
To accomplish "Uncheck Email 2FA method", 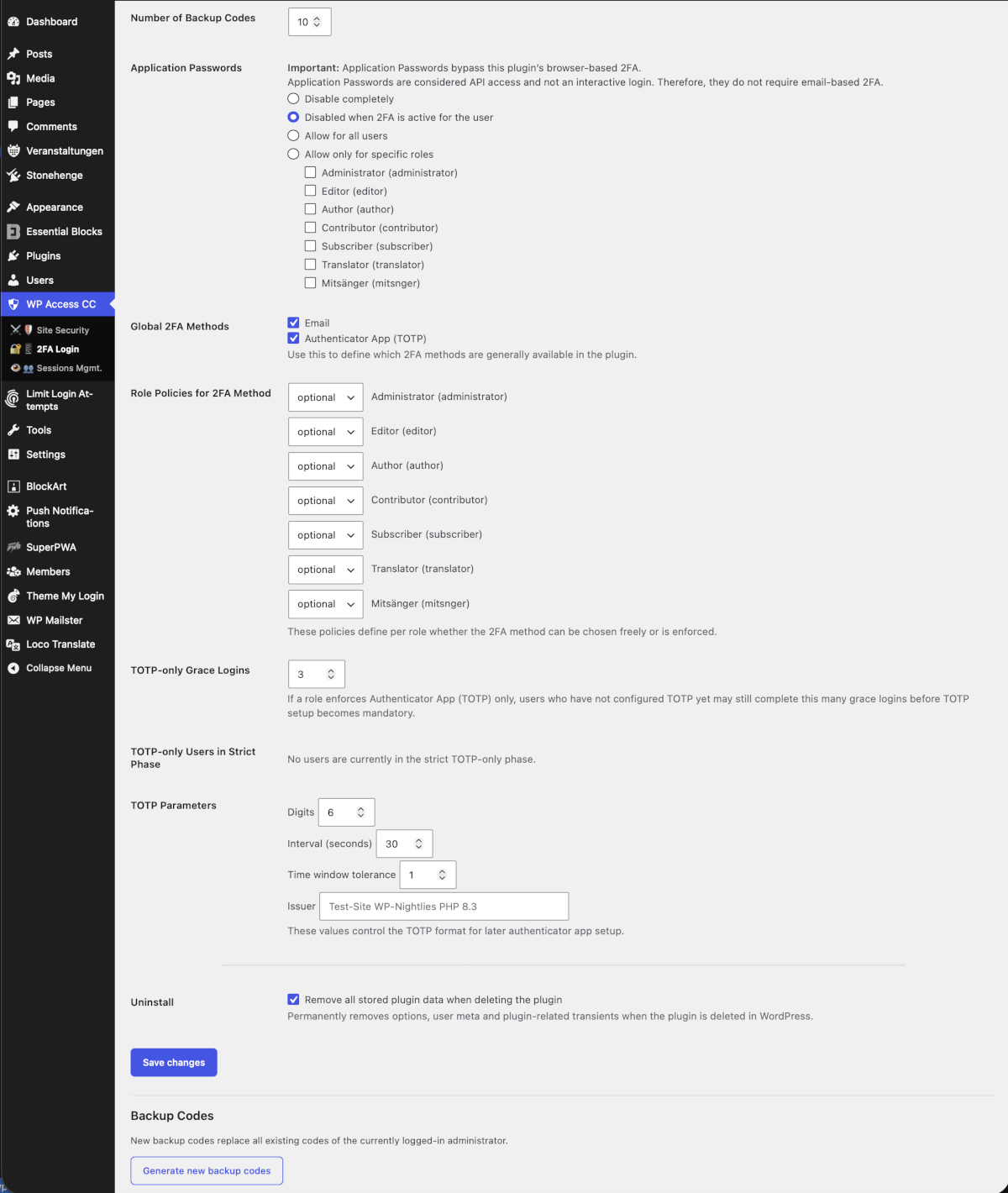I will 293,323.
